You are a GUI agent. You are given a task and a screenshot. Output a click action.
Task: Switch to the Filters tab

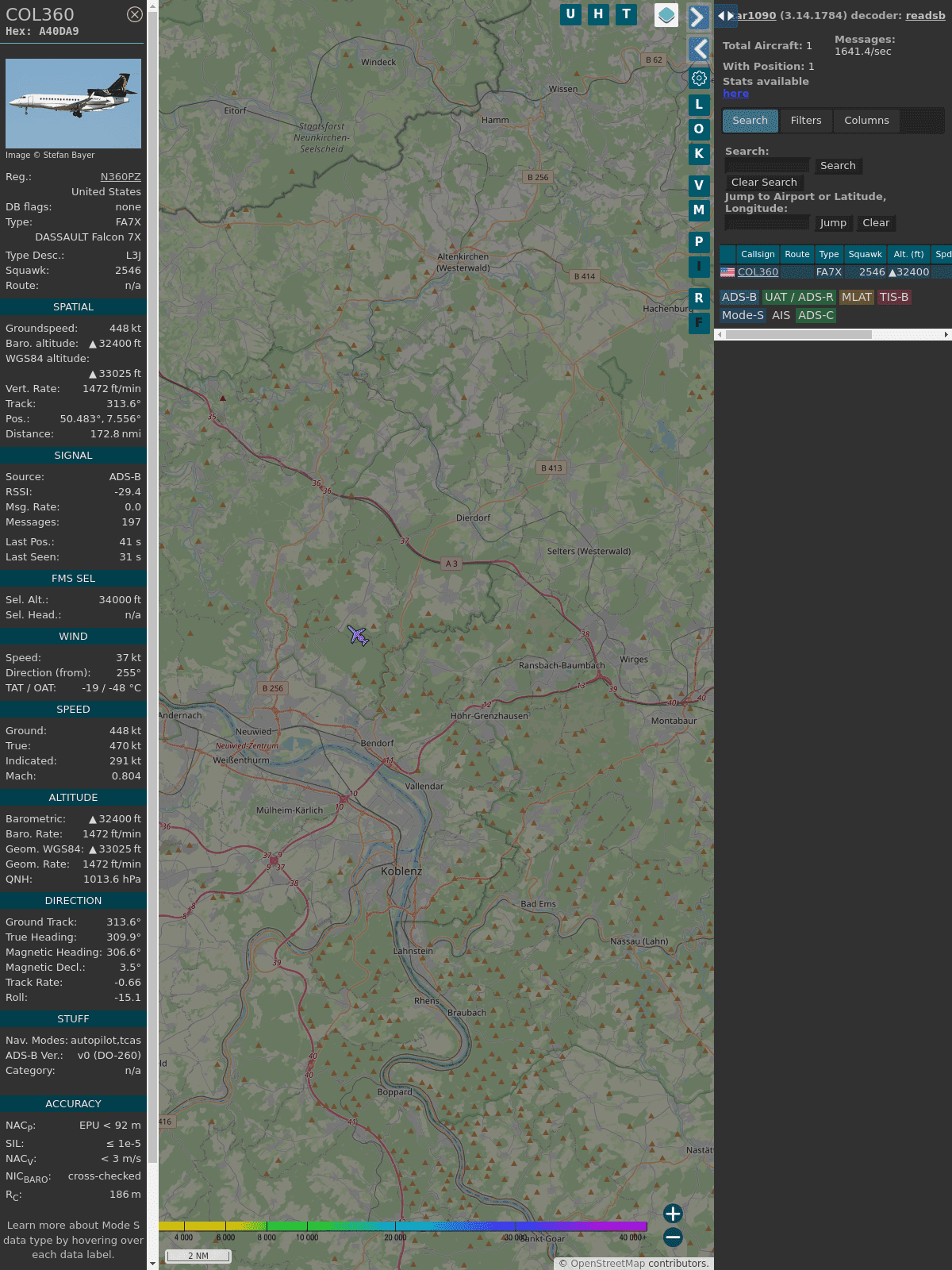point(805,121)
